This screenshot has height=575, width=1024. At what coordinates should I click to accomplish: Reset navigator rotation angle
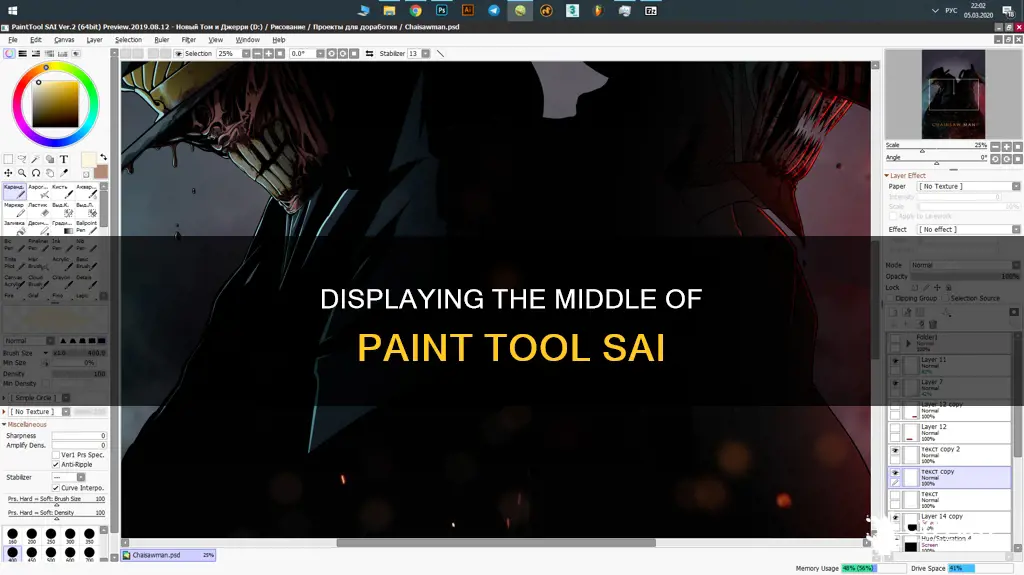1017,159
